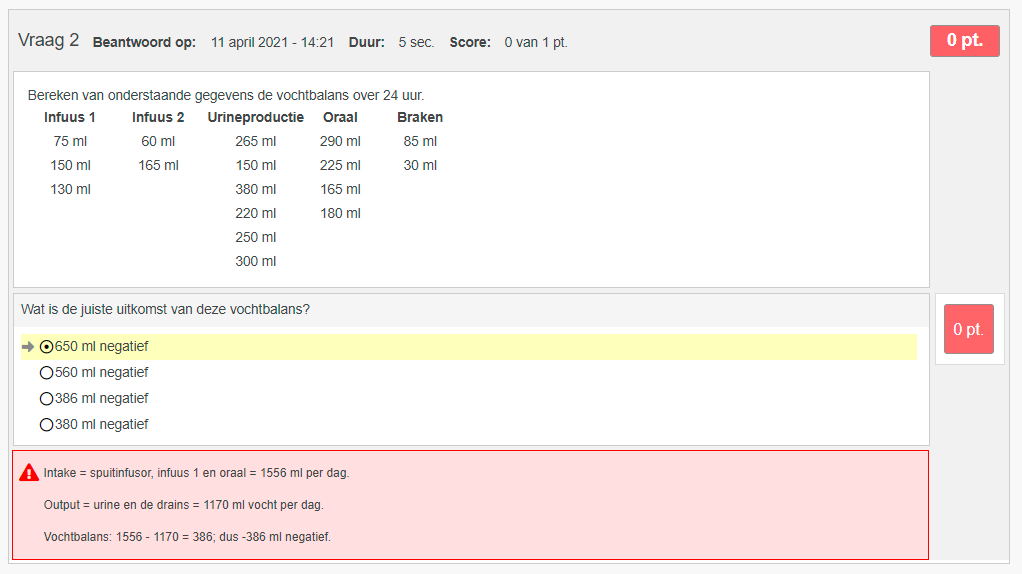Click the 290 ml oral intake value
The width and height of the screenshot is (1022, 574).
pos(340,141)
